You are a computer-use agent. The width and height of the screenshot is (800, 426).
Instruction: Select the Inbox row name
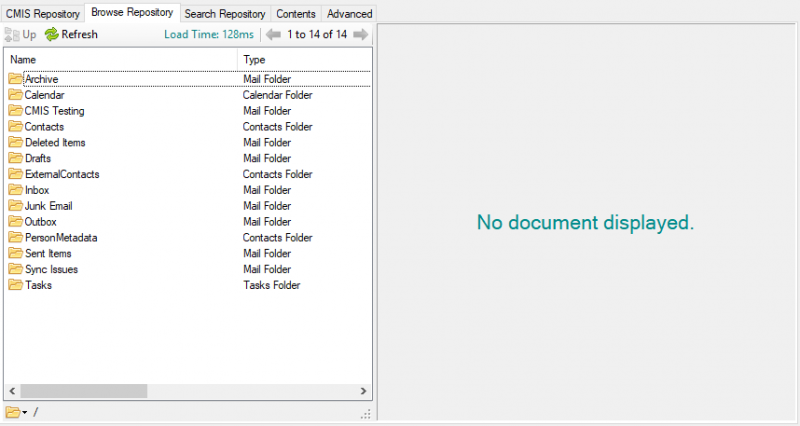click(37, 190)
